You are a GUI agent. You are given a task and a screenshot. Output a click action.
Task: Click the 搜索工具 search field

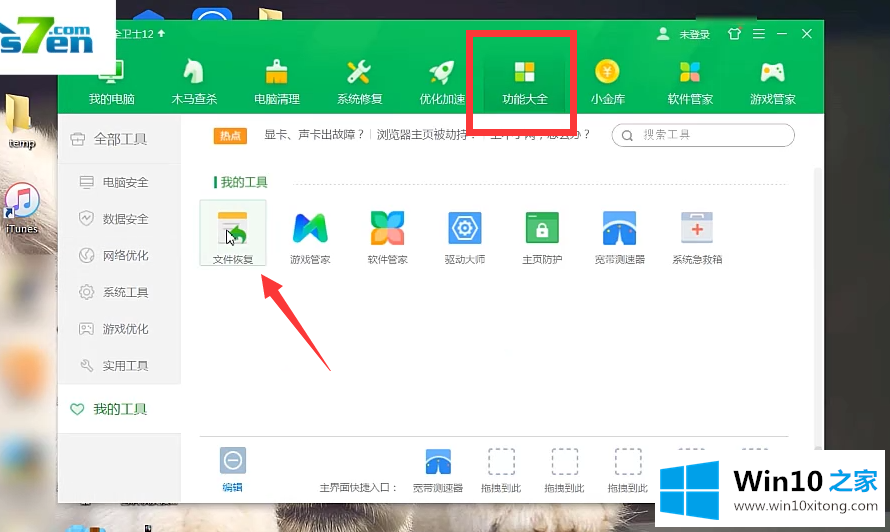pyautogui.click(x=703, y=135)
